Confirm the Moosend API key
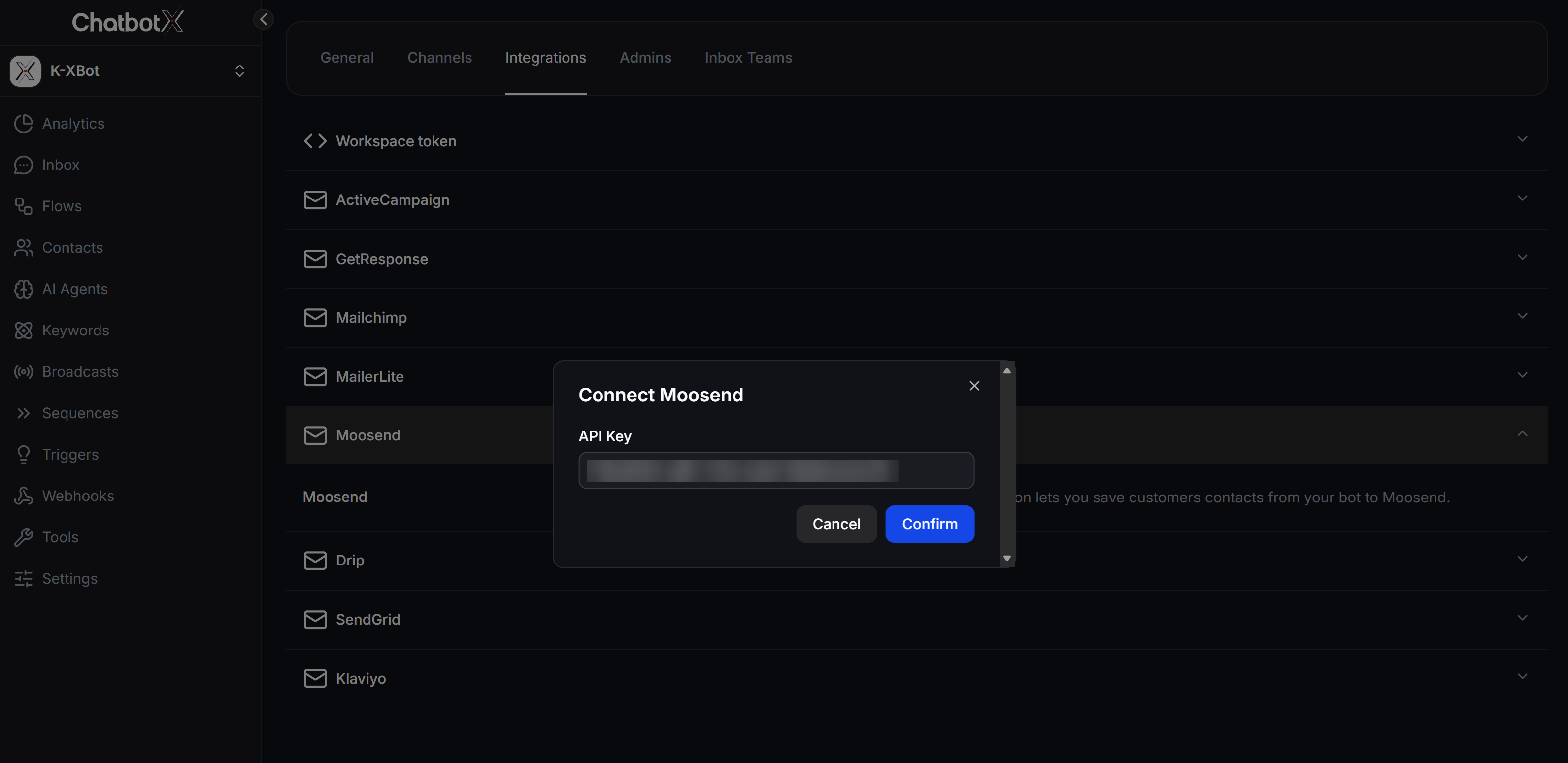Screen dimensions: 1568x763 pyautogui.click(x=930, y=524)
